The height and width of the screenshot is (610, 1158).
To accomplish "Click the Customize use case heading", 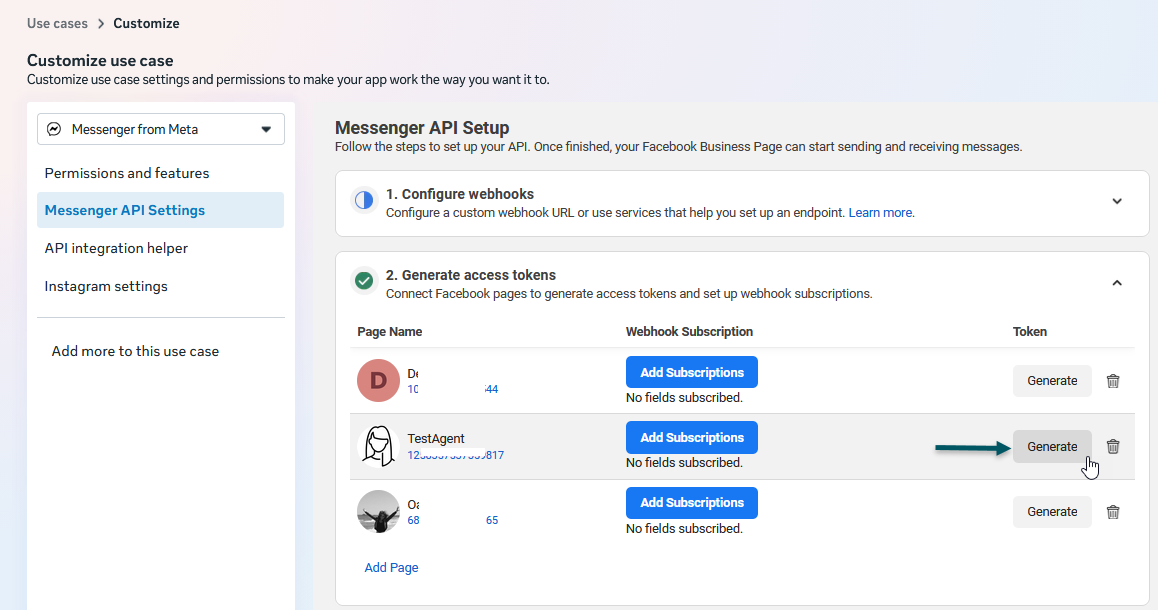I will [100, 61].
